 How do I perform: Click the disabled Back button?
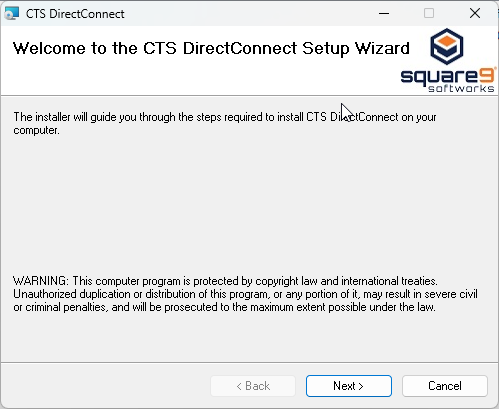[253, 386]
